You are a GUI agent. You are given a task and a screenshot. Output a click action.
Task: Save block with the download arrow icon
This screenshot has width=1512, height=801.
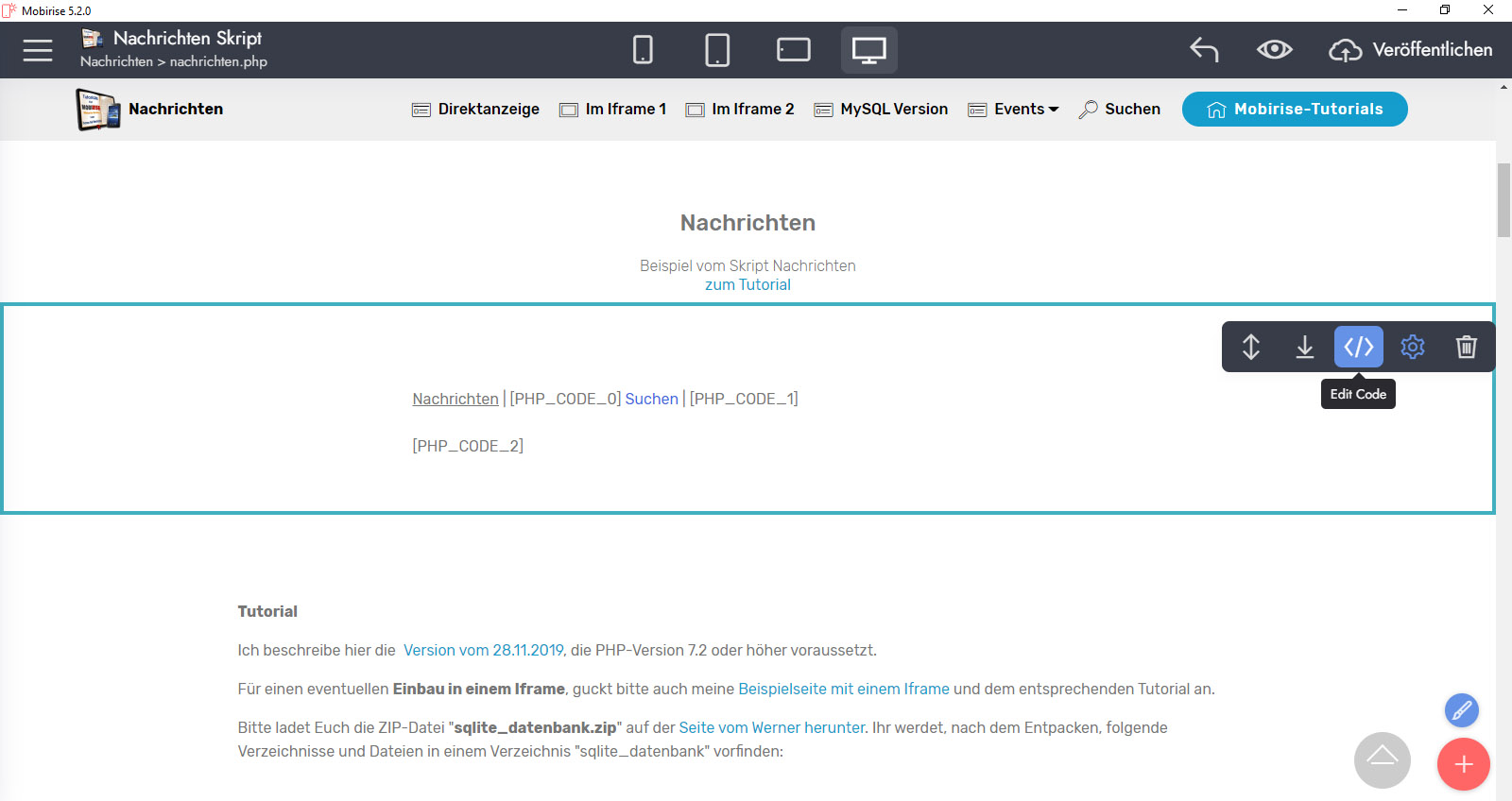pos(1304,347)
